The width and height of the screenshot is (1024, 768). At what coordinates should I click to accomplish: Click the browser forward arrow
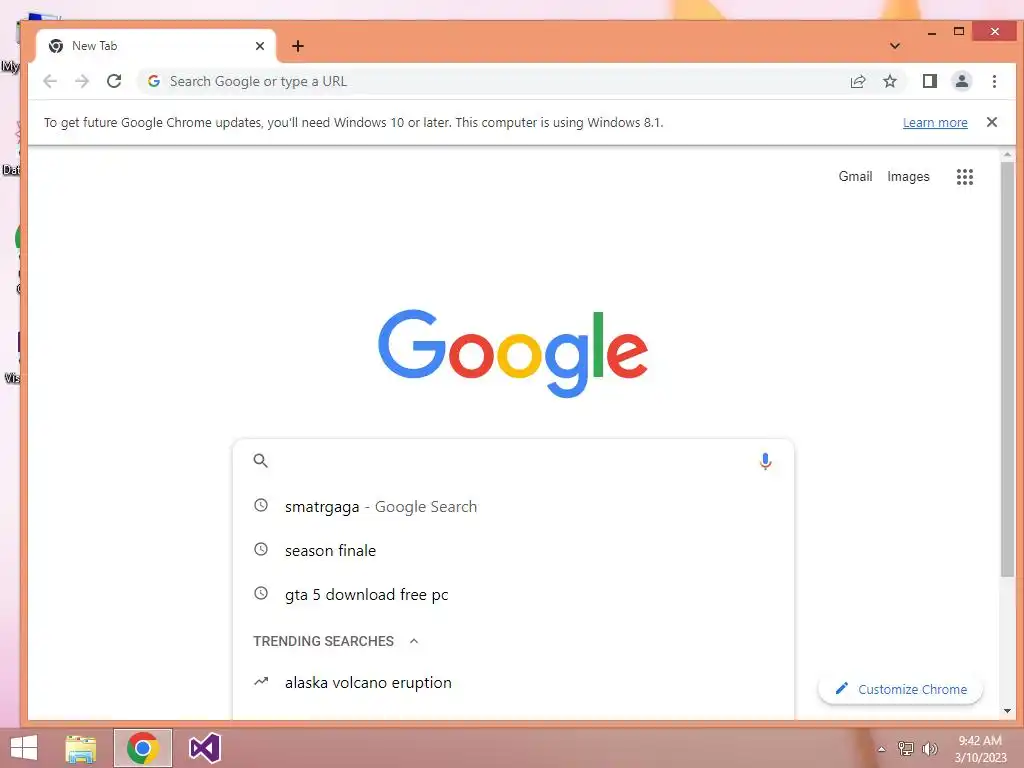(x=82, y=81)
